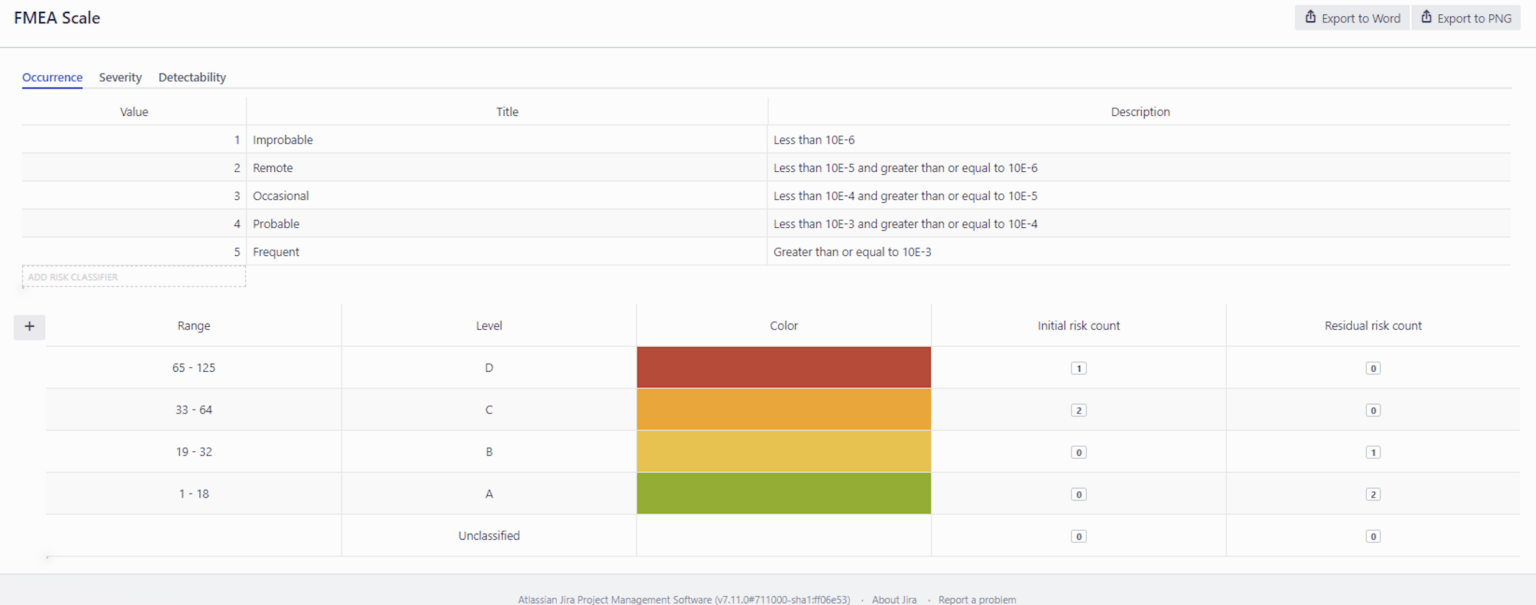1536x605 pixels.
Task: Open the initial risk count for Level D
Action: (1078, 367)
